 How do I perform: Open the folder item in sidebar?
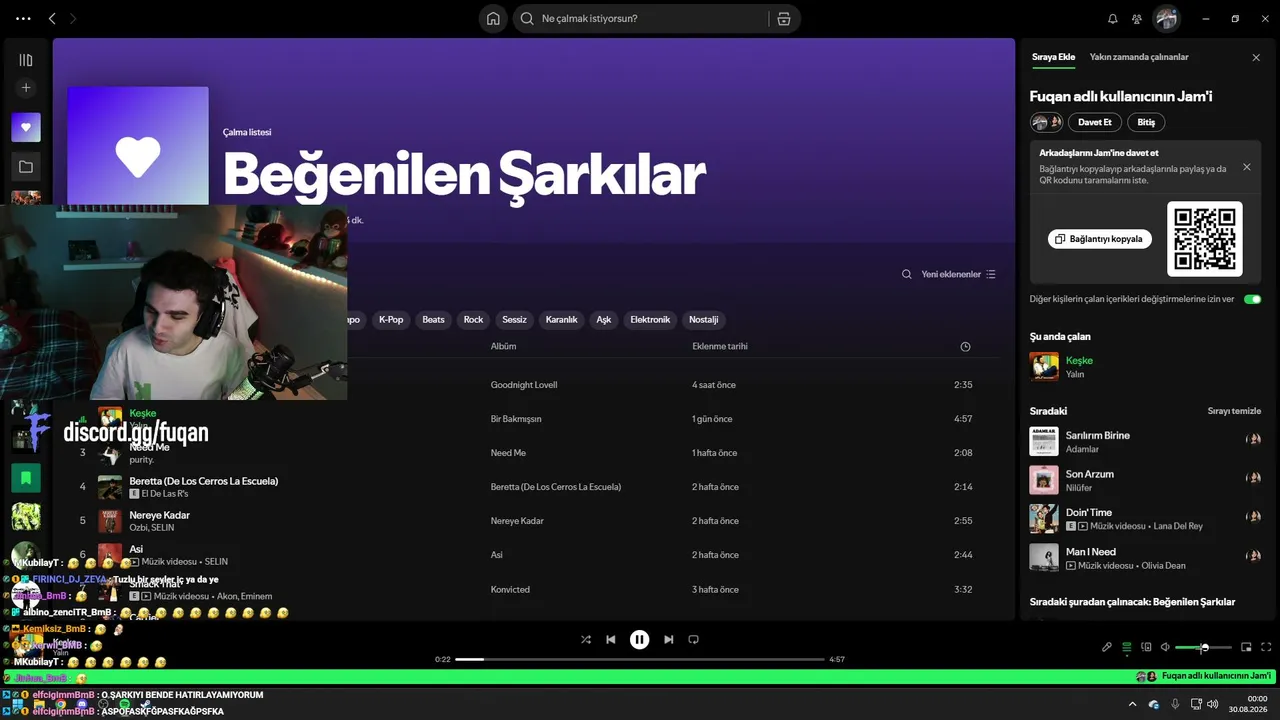coord(26,166)
